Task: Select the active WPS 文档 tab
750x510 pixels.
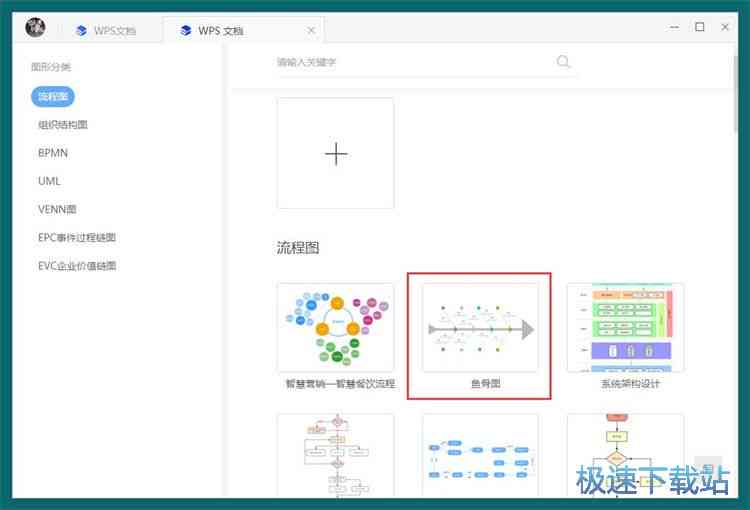Action: [x=243, y=31]
